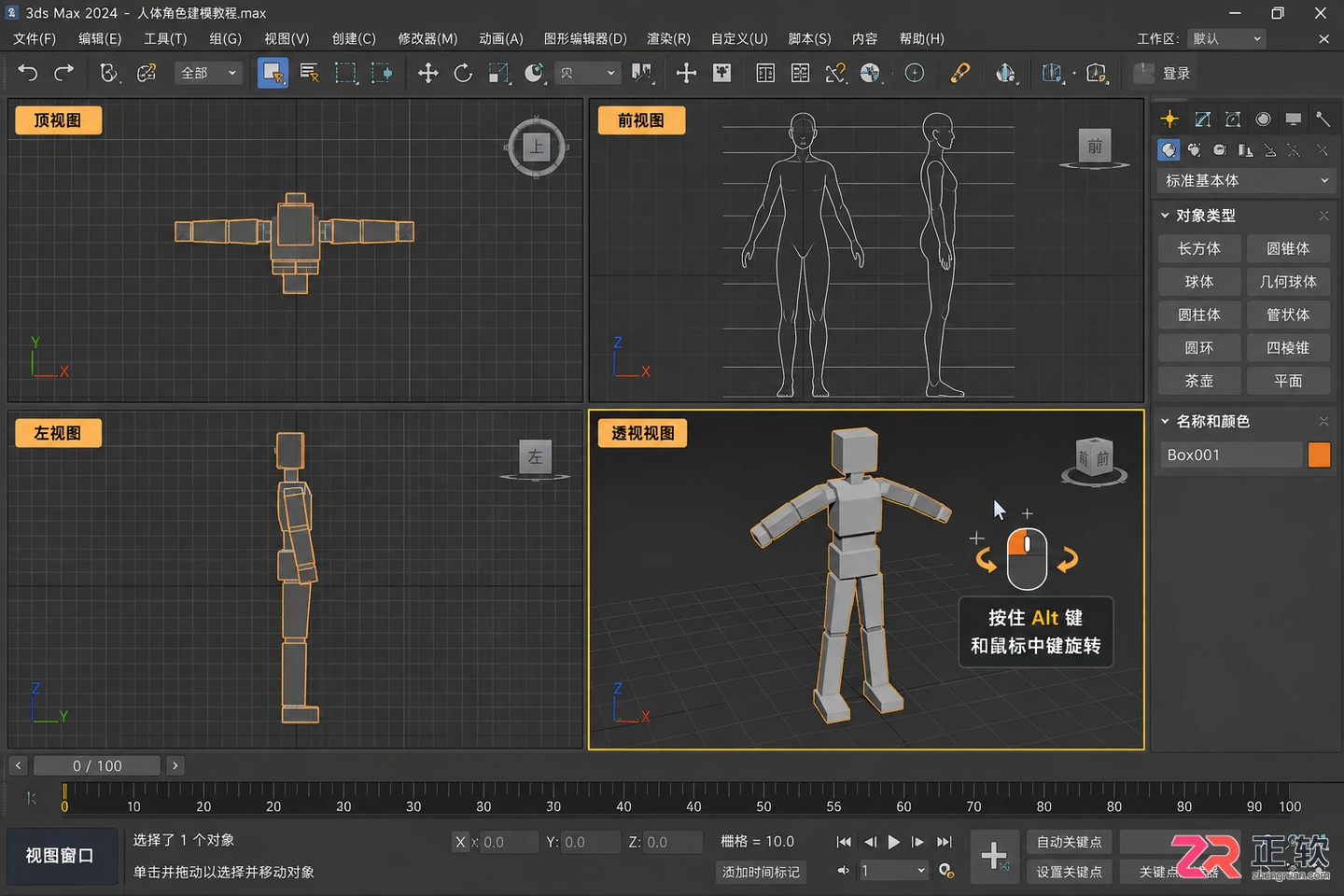Open the Select by Name list icon
Screen dimensions: 1344x896
point(310,73)
